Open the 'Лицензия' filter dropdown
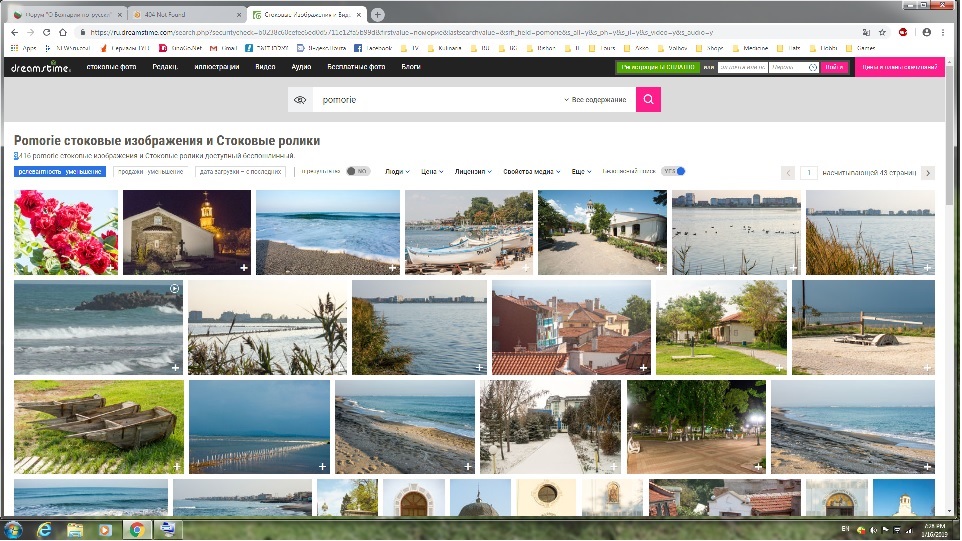The image size is (962, 541). [474, 172]
